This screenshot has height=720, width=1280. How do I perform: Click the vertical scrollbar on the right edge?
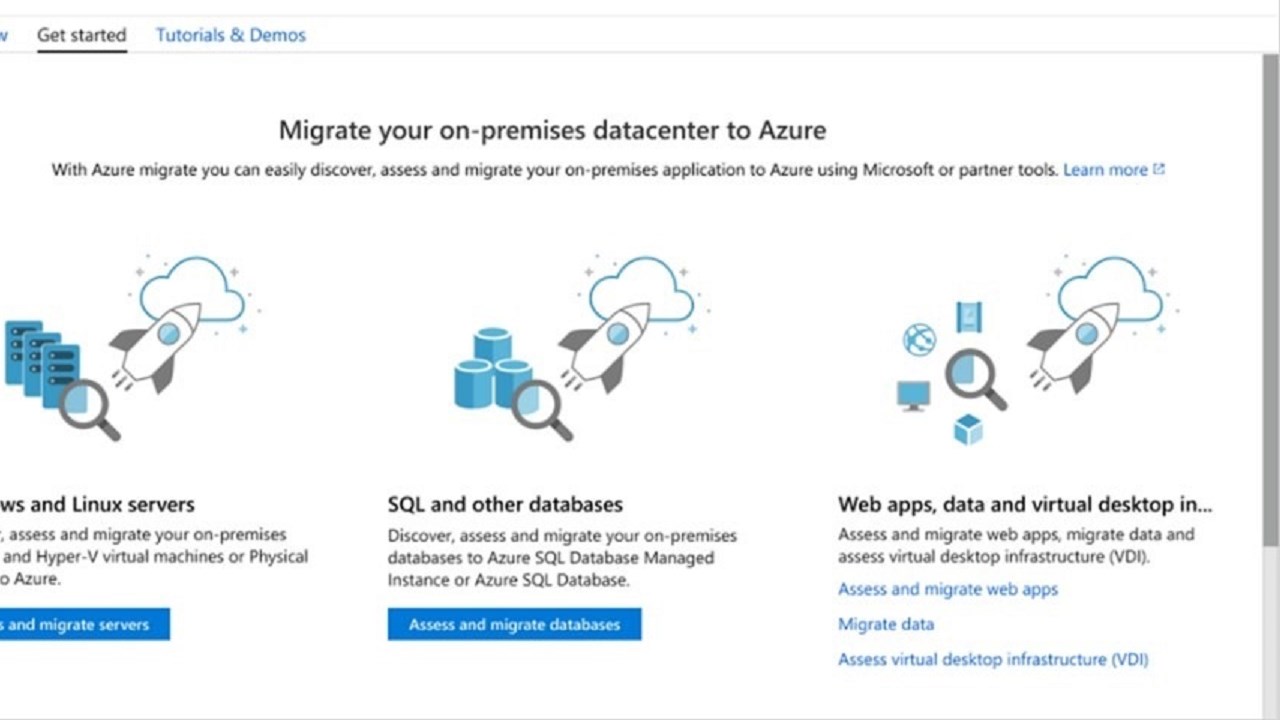[1270, 300]
